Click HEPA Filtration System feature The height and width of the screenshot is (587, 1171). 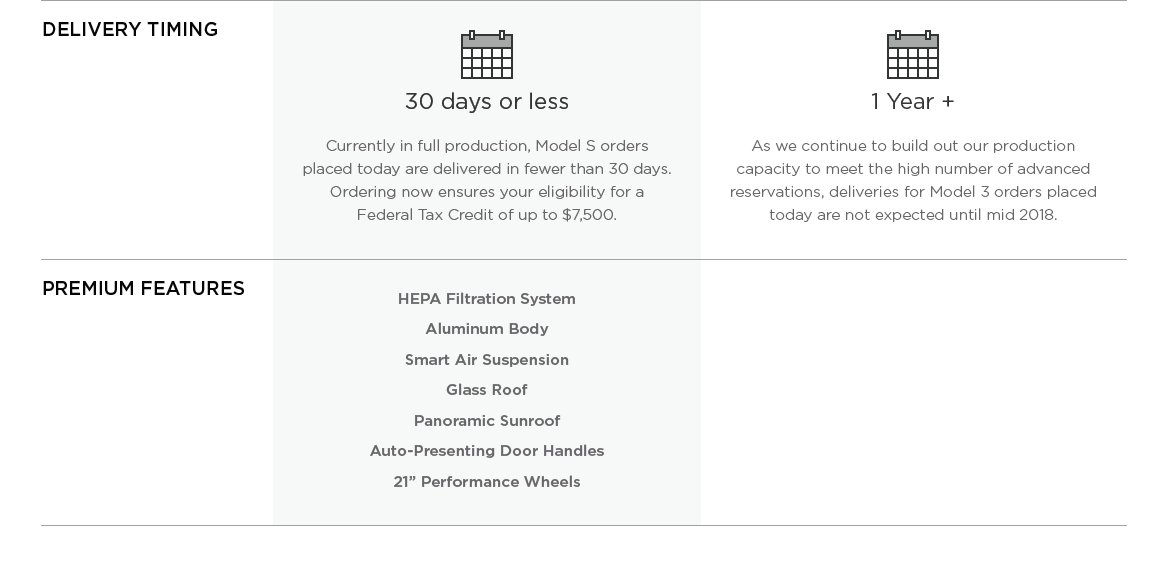pos(487,299)
